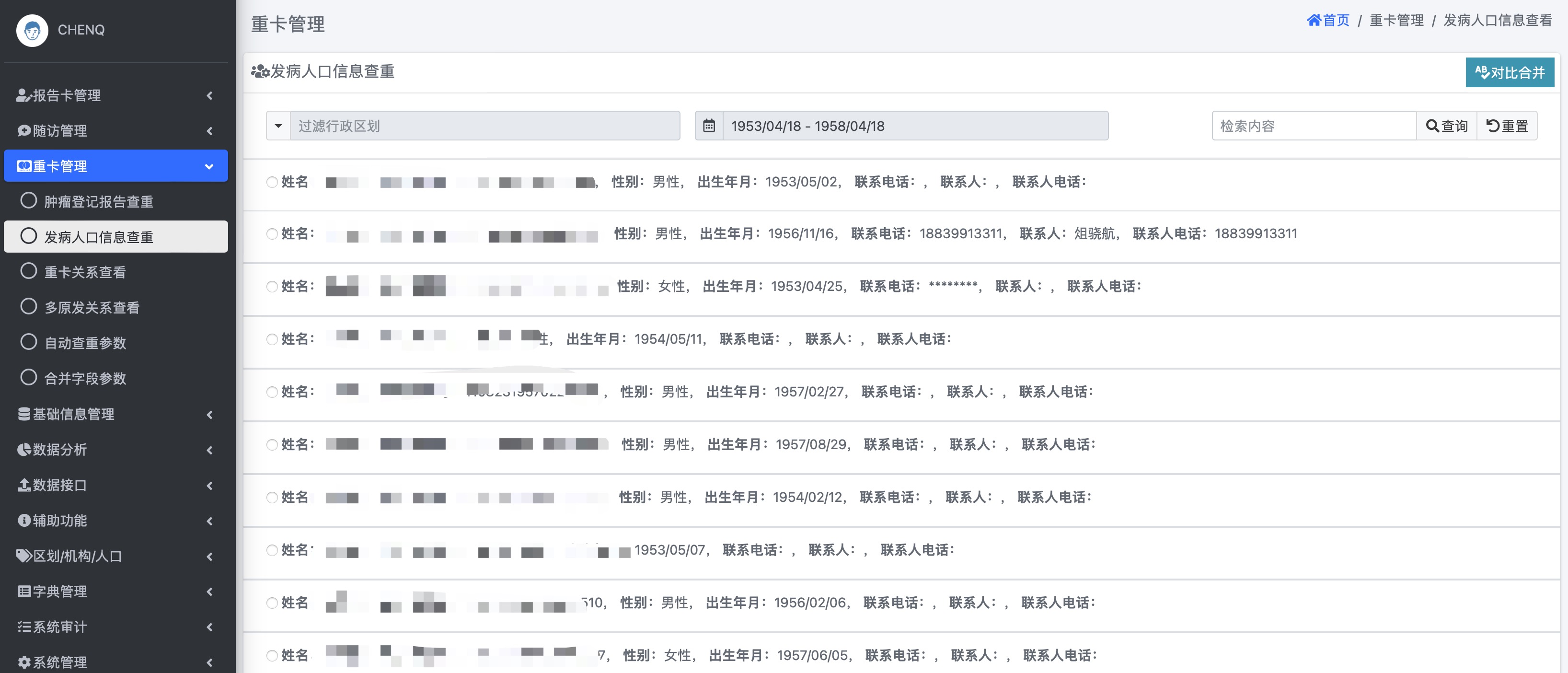
Task: Click the calendar icon beside date range
Action: coord(708,126)
